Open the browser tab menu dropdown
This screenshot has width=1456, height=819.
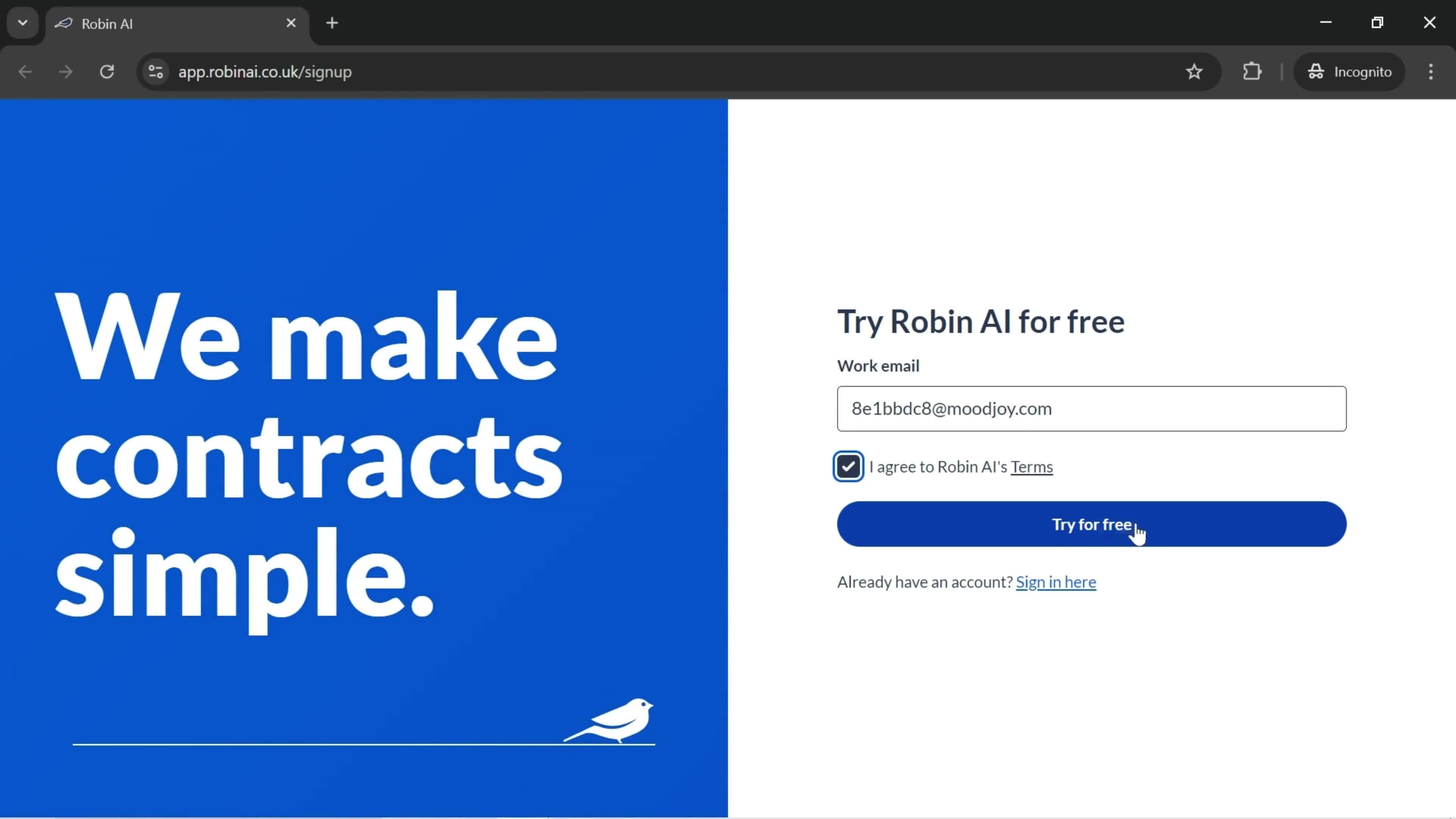click(x=22, y=22)
